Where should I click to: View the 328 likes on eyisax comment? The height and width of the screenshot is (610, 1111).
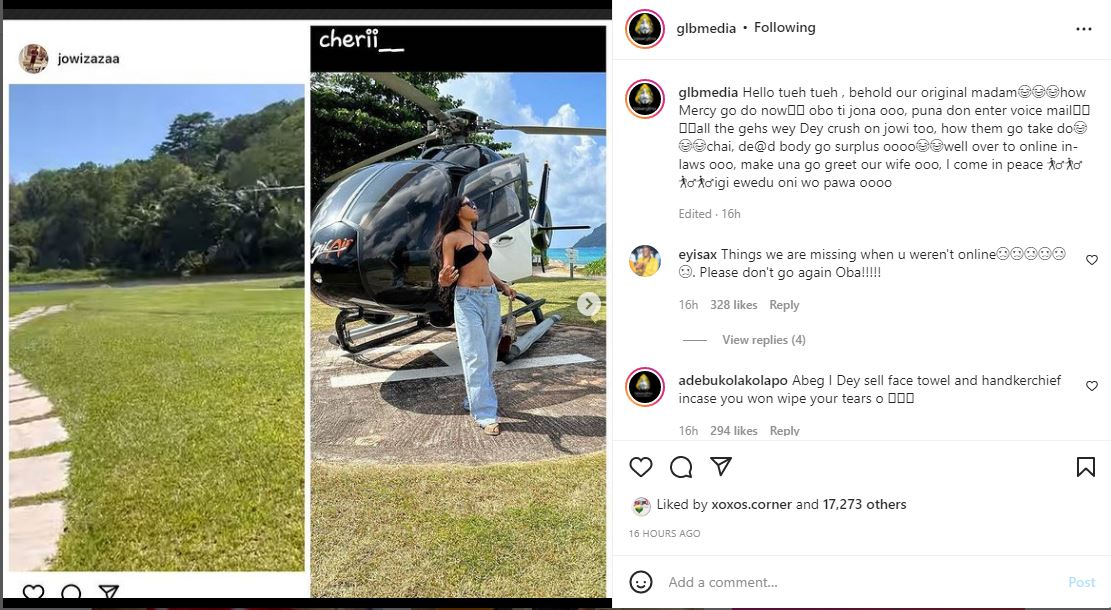[733, 305]
